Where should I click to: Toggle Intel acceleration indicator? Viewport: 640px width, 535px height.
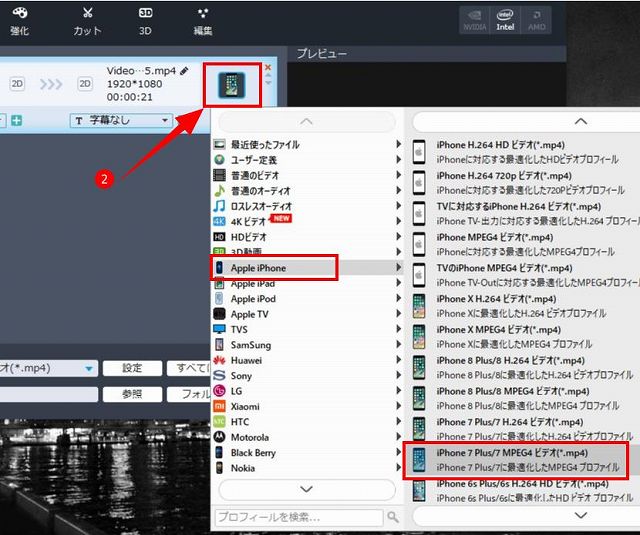[x=505, y=20]
